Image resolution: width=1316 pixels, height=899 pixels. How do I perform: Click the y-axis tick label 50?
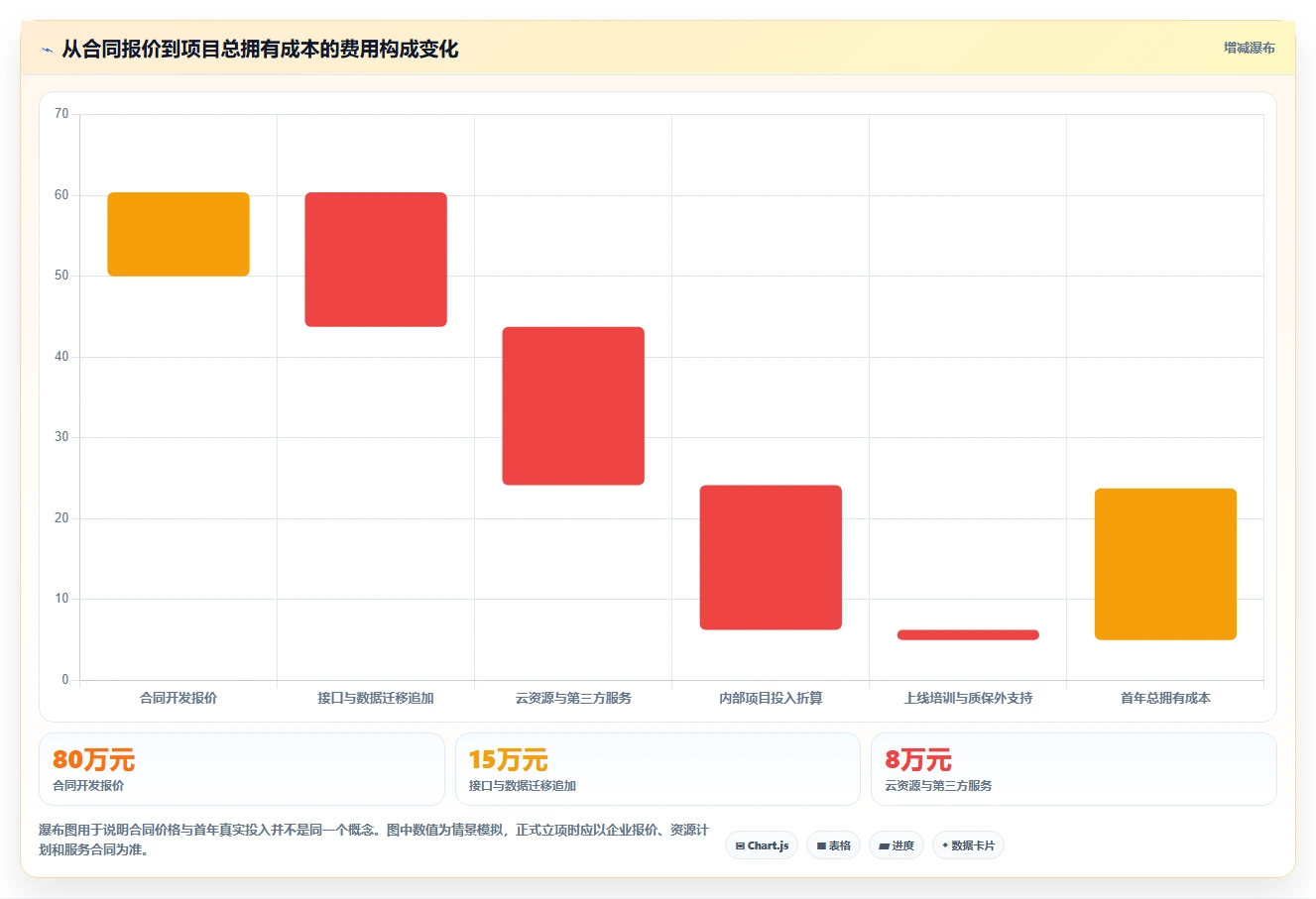click(x=61, y=276)
